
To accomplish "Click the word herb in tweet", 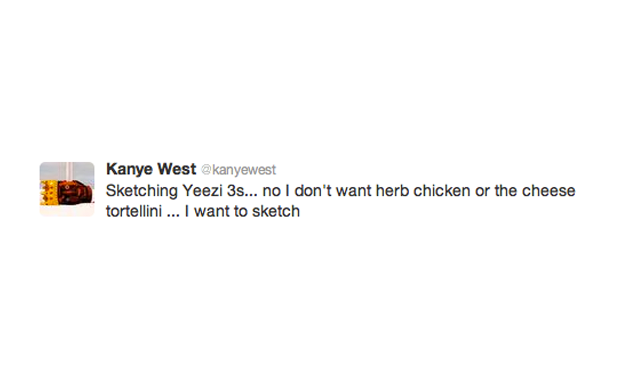I will tap(392, 191).
